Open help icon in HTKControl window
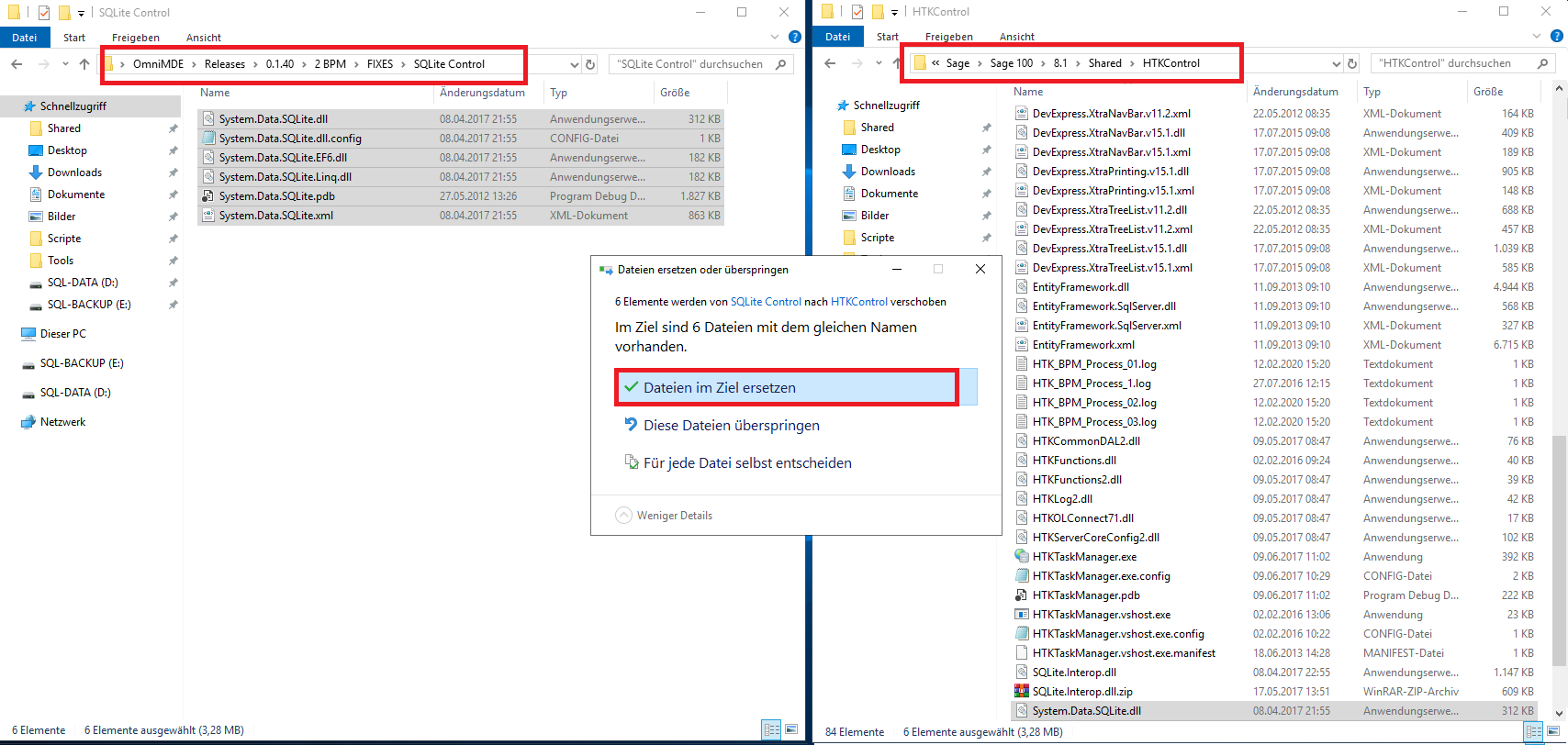This screenshot has width=1568, height=745. coord(1557,37)
